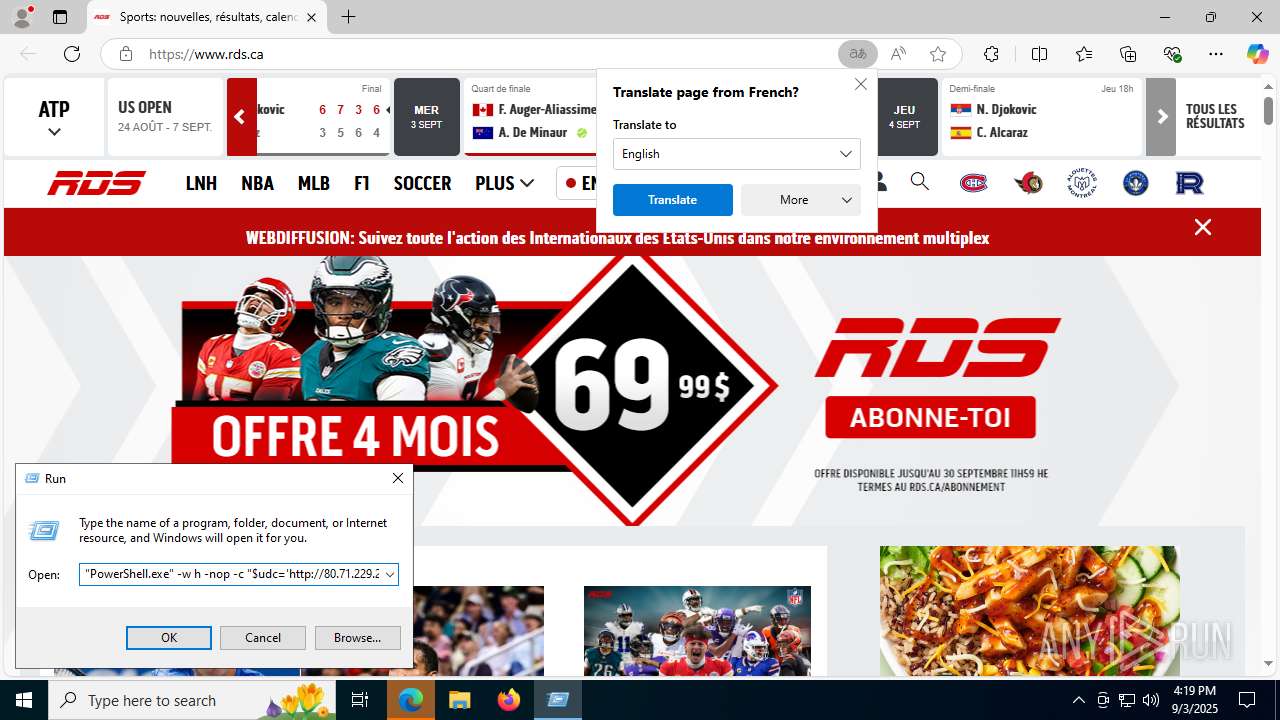
Task: Open the NBA section
Action: 257,183
